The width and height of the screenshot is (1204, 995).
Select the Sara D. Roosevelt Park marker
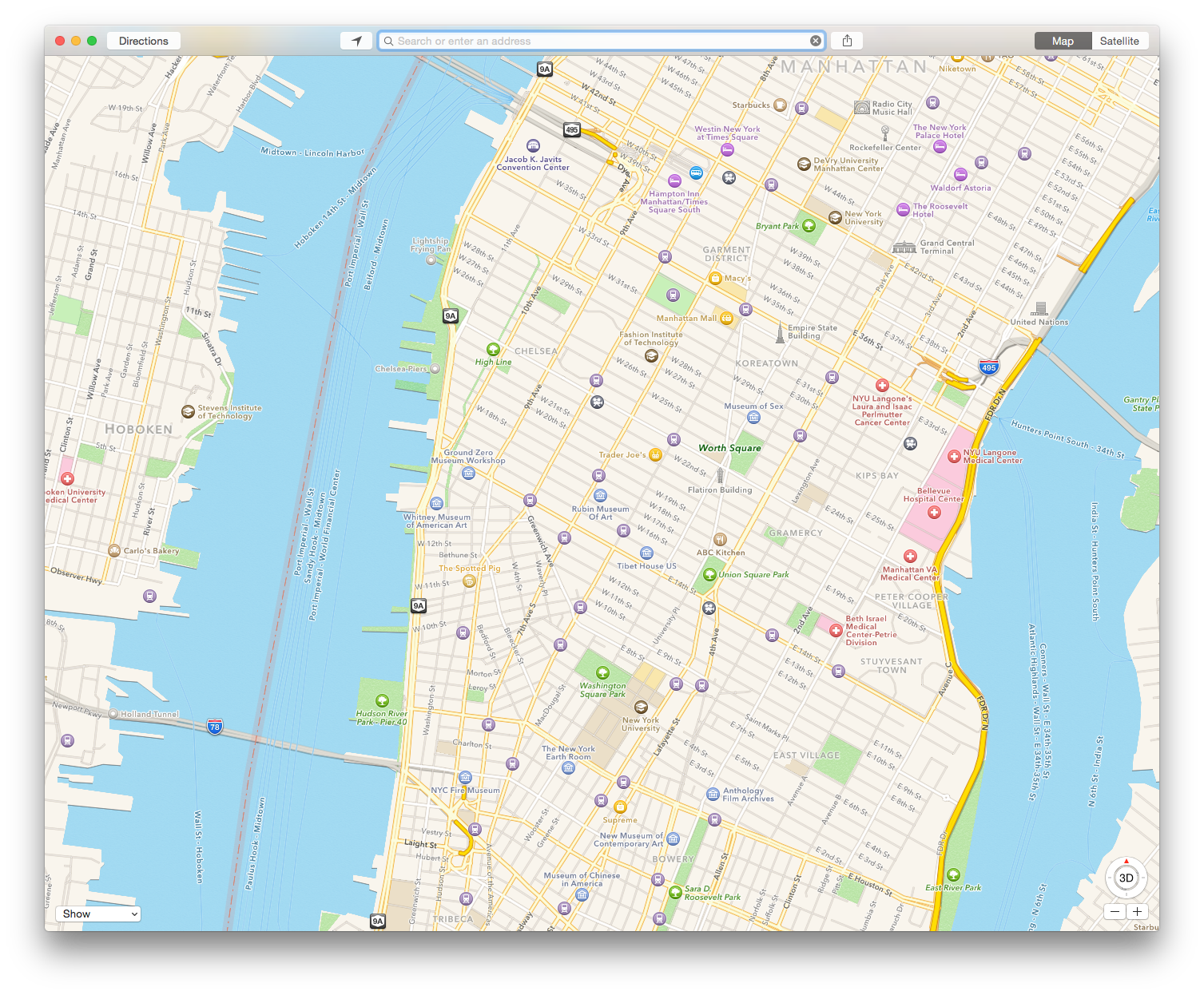tap(675, 892)
